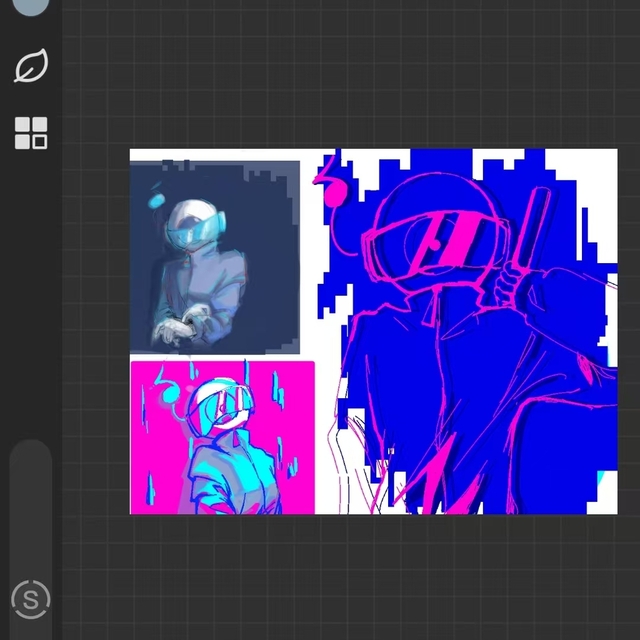Image resolution: width=640 pixels, height=640 pixels.
Task: Click the vertical pill slider in sidebar
Action: (31, 500)
